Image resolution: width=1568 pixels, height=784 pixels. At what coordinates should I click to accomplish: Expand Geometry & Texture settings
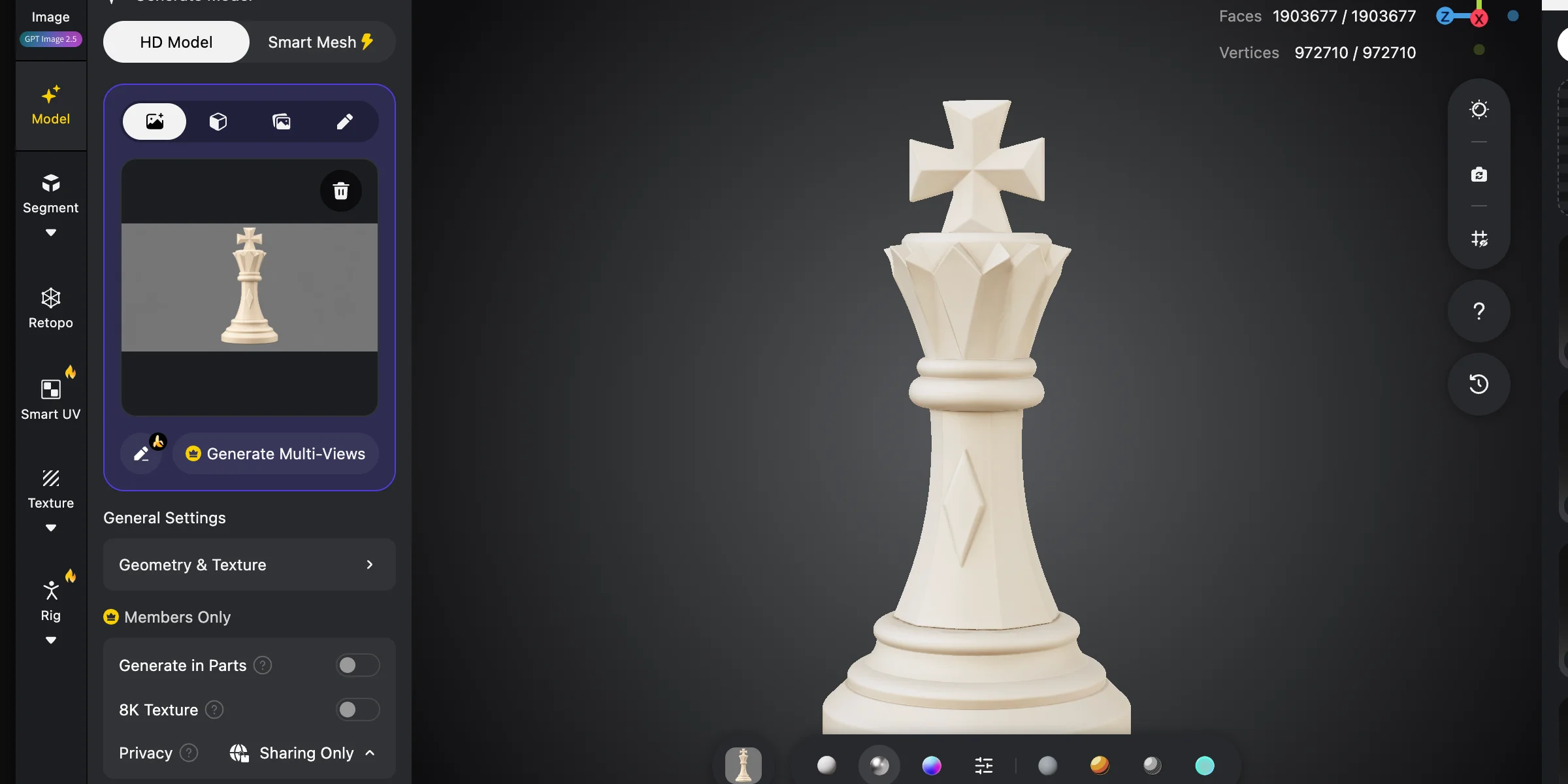[x=250, y=564]
